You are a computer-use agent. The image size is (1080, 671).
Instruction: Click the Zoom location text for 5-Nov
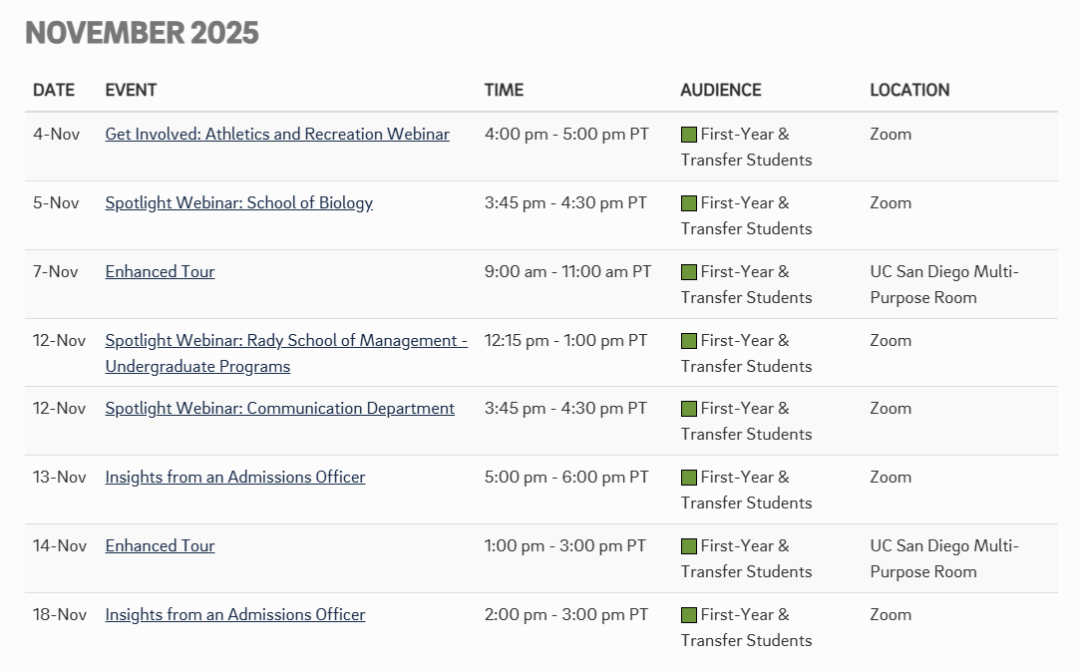pos(889,202)
